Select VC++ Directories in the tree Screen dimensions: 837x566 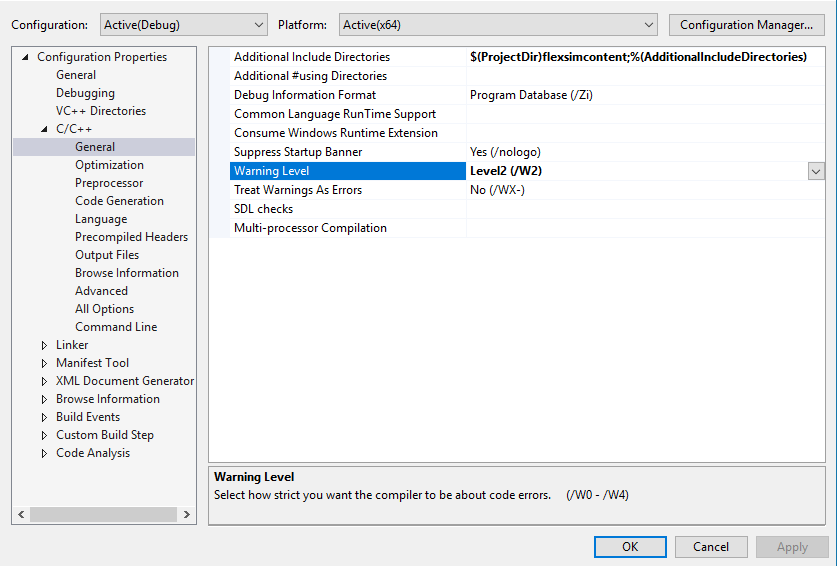tap(101, 111)
